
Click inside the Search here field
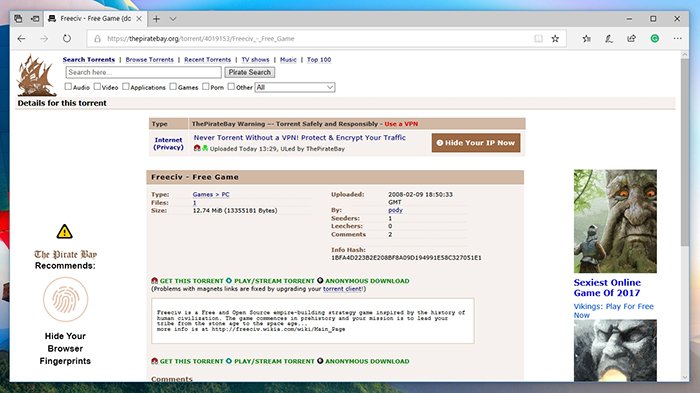(x=143, y=72)
